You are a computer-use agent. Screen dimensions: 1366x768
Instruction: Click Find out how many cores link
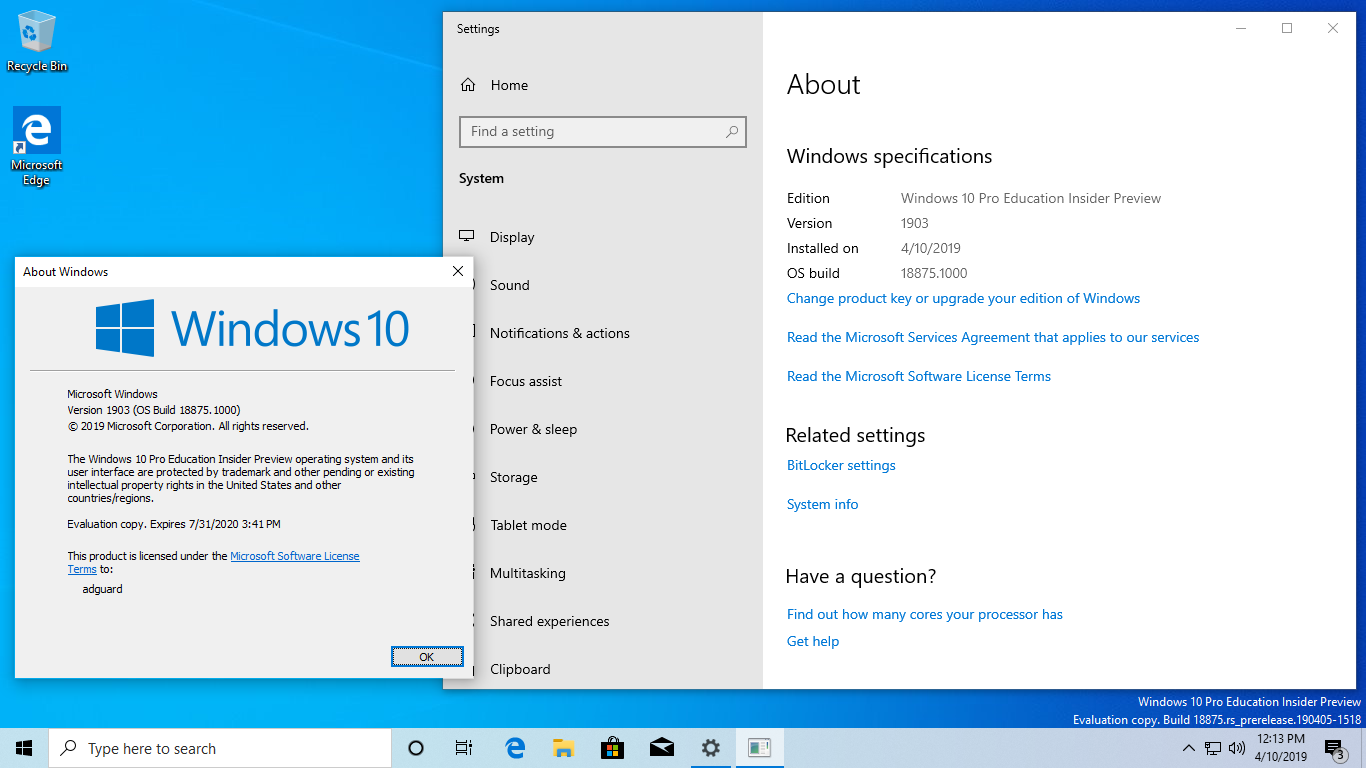coord(925,614)
